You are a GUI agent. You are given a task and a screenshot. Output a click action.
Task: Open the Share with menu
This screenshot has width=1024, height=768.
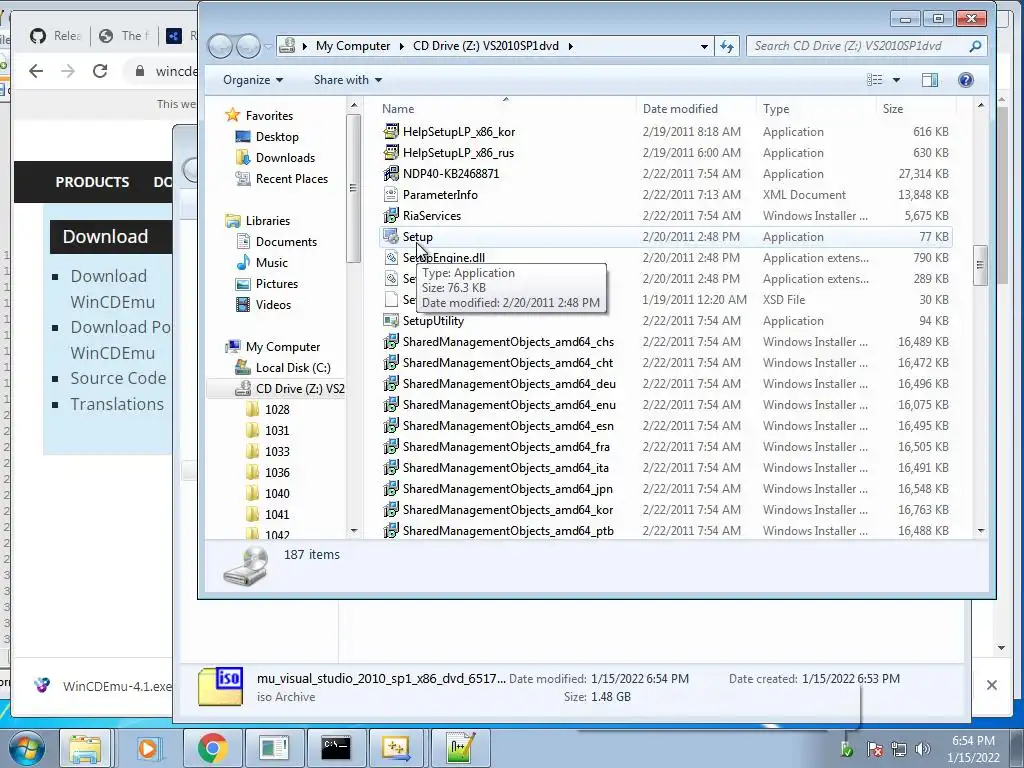347,80
